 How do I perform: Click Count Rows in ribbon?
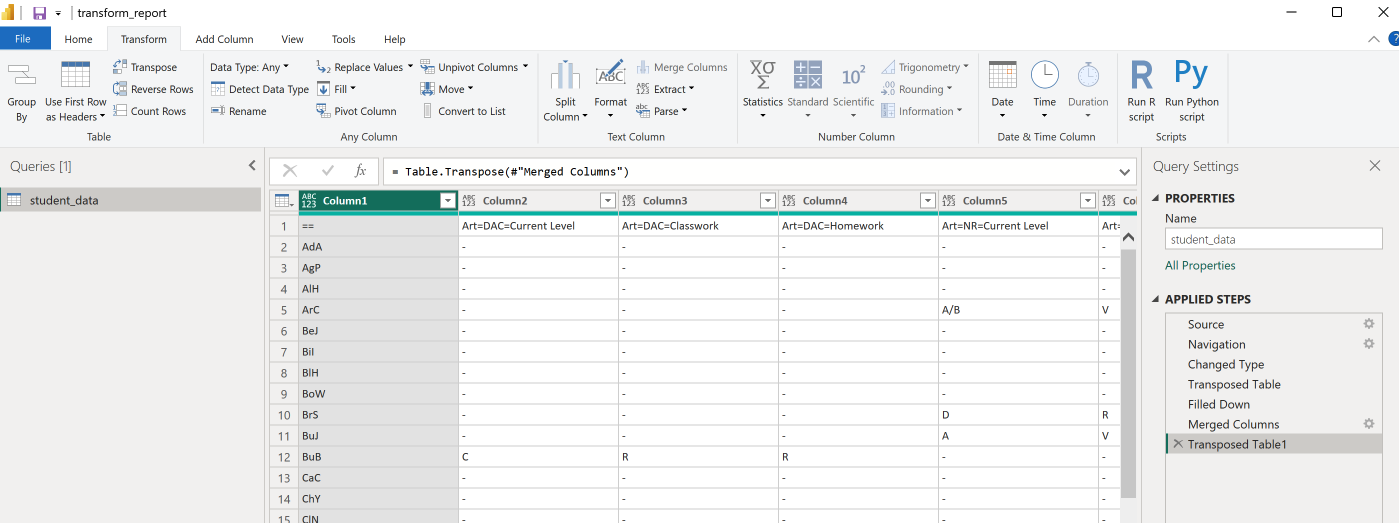pyautogui.click(x=149, y=111)
